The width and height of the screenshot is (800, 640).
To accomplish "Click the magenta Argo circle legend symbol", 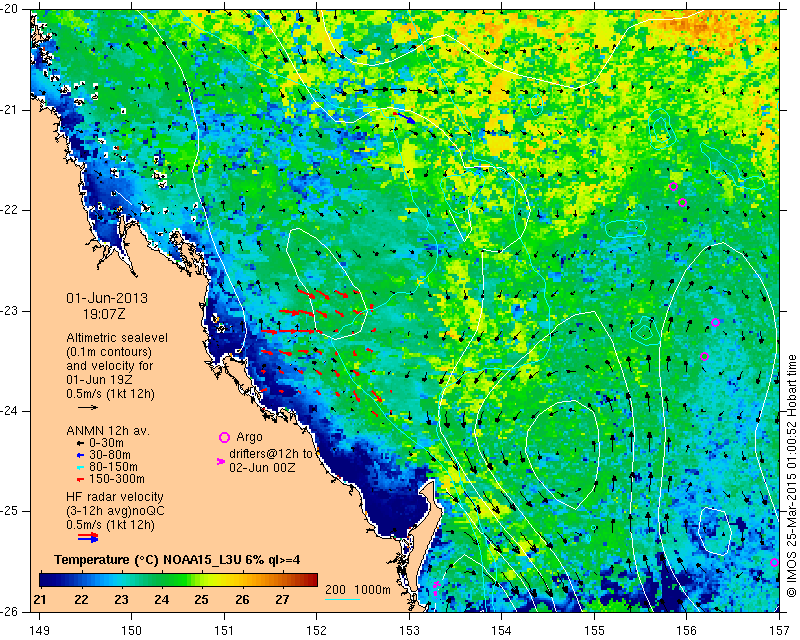I will pyautogui.click(x=224, y=437).
